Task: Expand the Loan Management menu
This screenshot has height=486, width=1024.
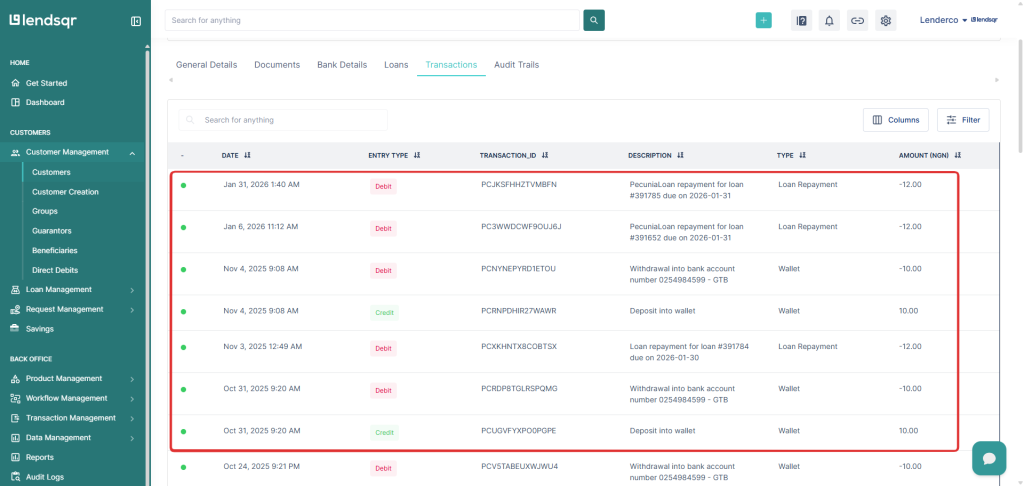Action: coord(132,290)
